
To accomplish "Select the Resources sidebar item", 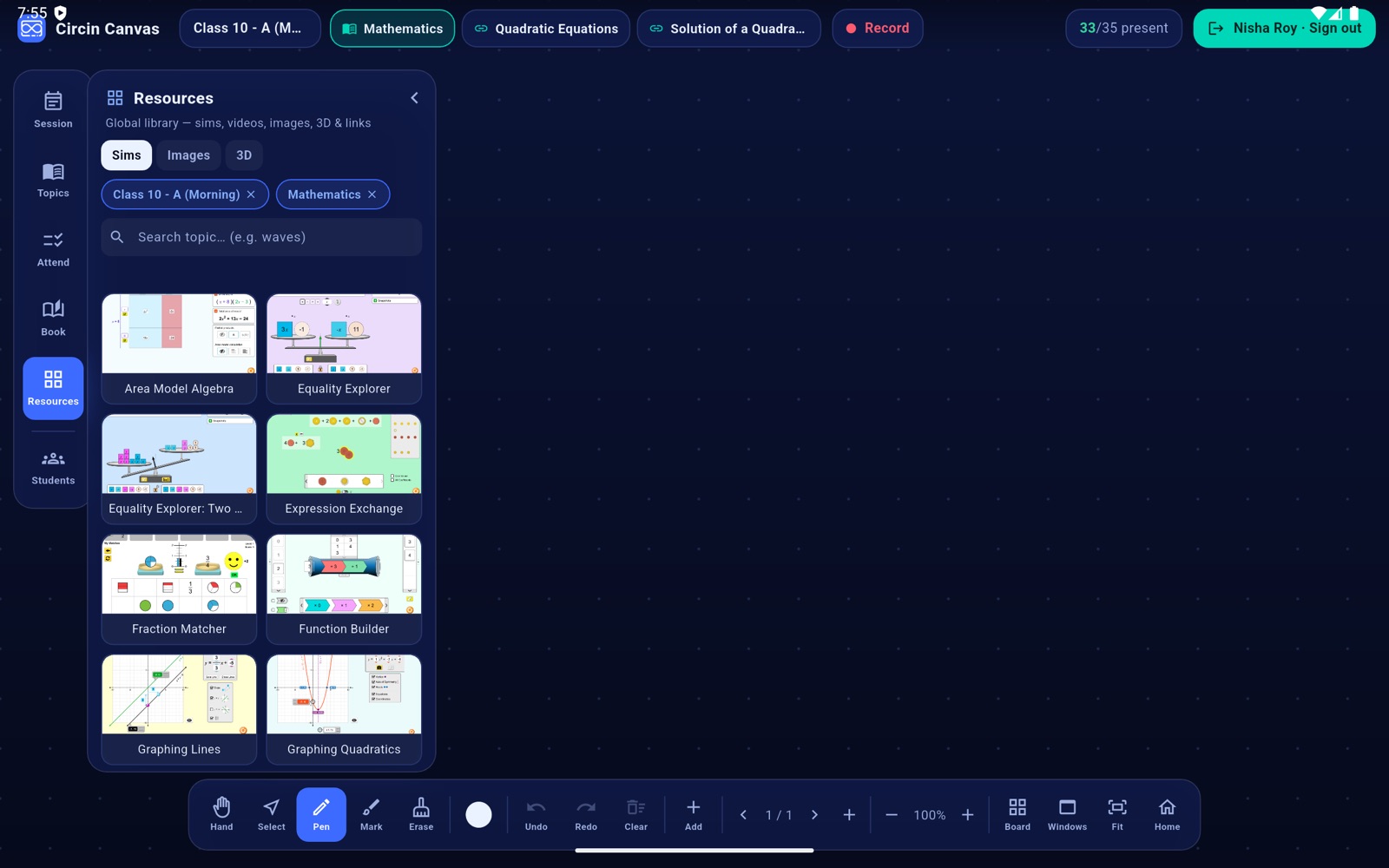I will click(x=53, y=388).
